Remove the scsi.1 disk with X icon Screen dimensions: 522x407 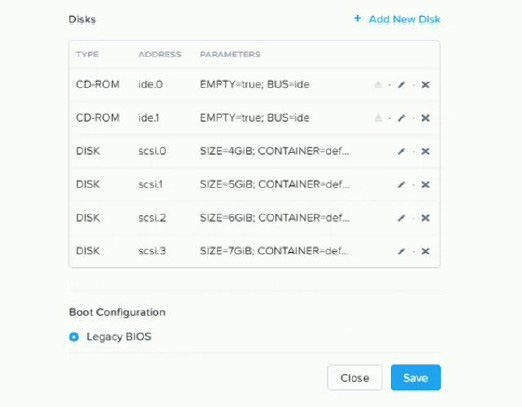(425, 185)
